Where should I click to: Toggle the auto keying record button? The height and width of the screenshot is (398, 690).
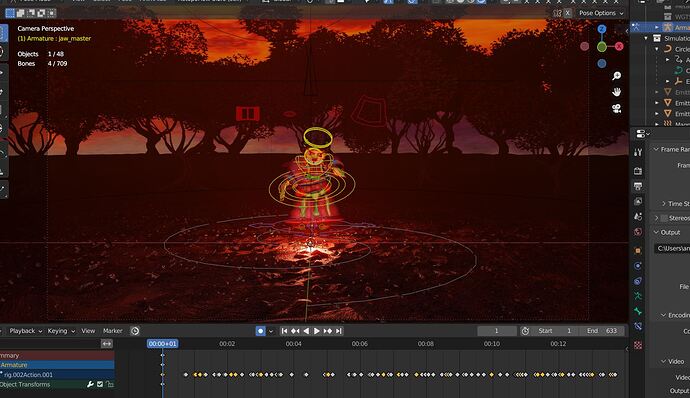(261, 331)
